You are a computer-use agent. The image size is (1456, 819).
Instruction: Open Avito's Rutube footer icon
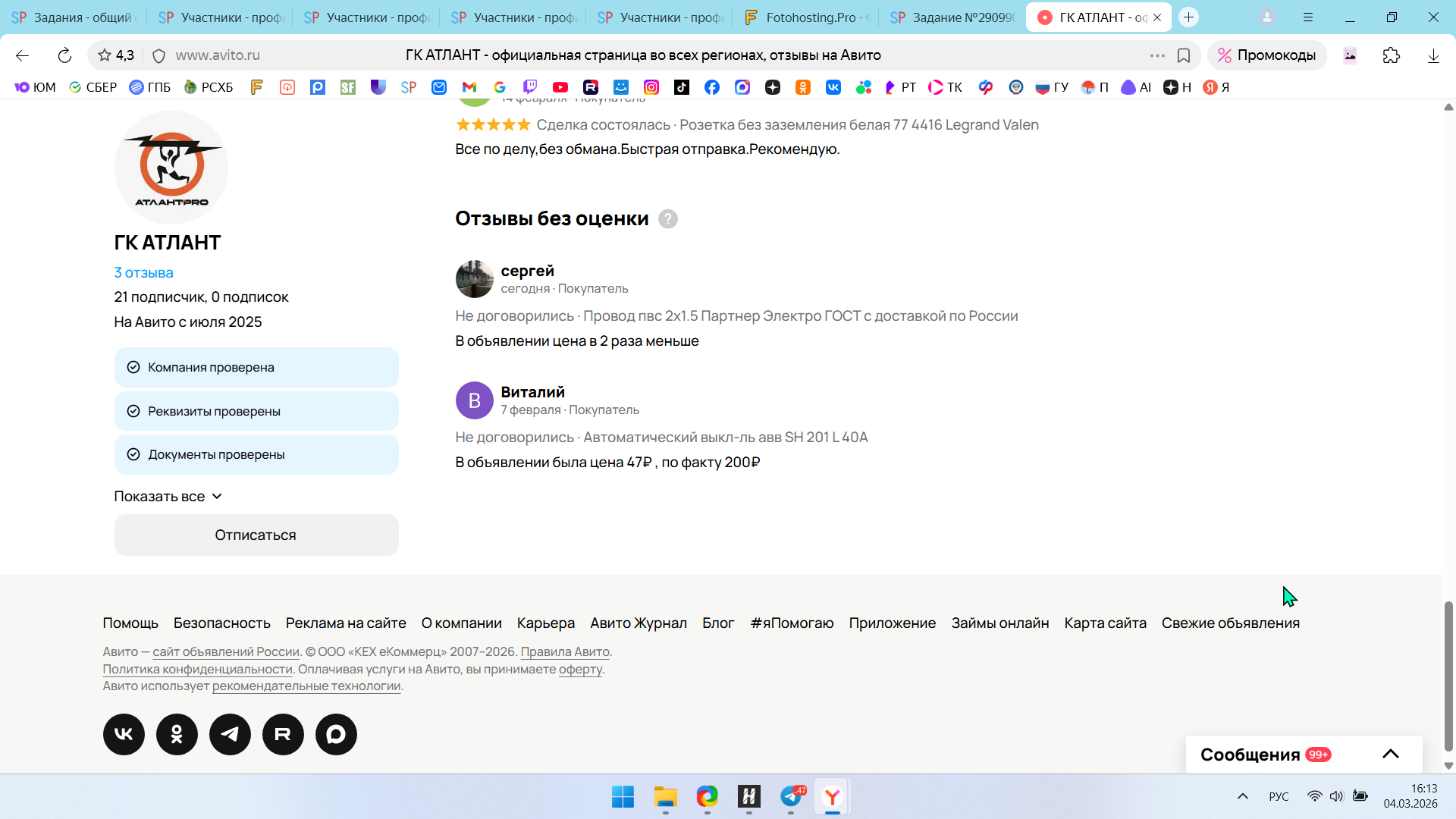point(283,734)
